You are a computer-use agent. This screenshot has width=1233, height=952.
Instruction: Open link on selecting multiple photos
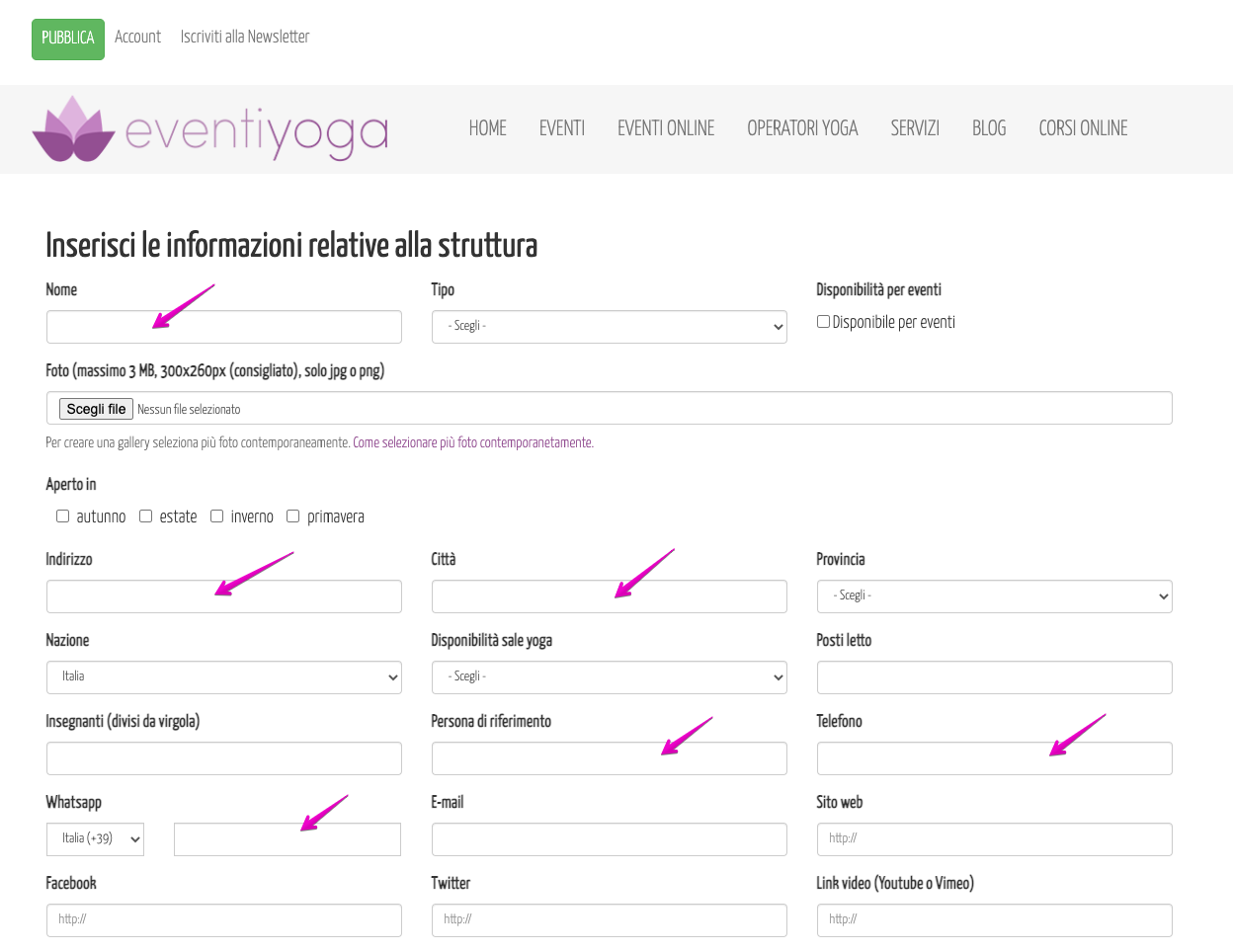(473, 443)
